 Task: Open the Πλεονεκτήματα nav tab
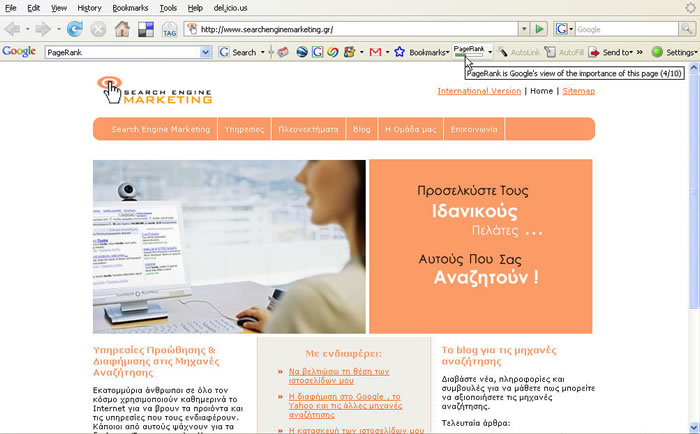tap(308, 129)
